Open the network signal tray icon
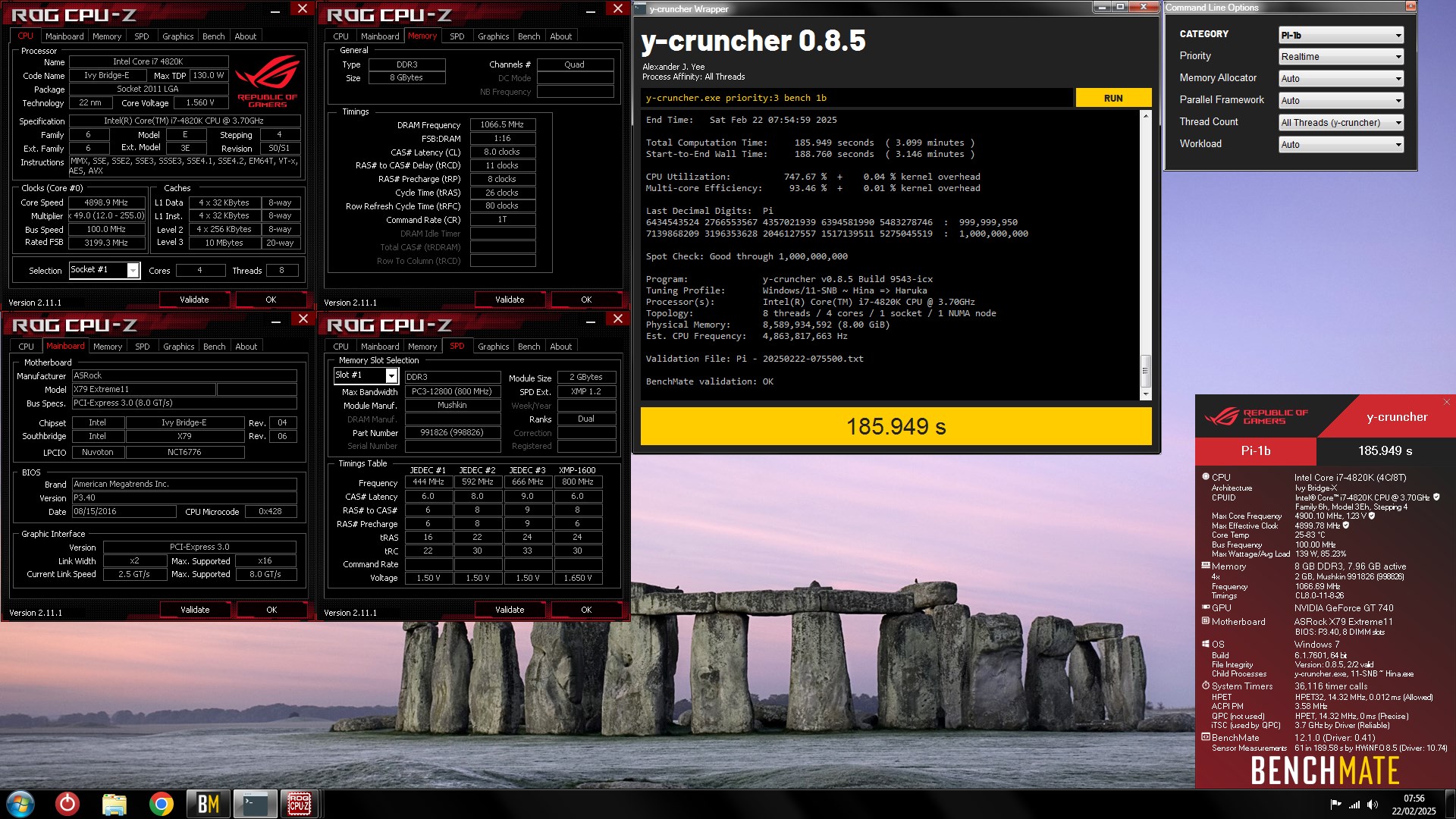The height and width of the screenshot is (819, 1456). pyautogui.click(x=1354, y=805)
